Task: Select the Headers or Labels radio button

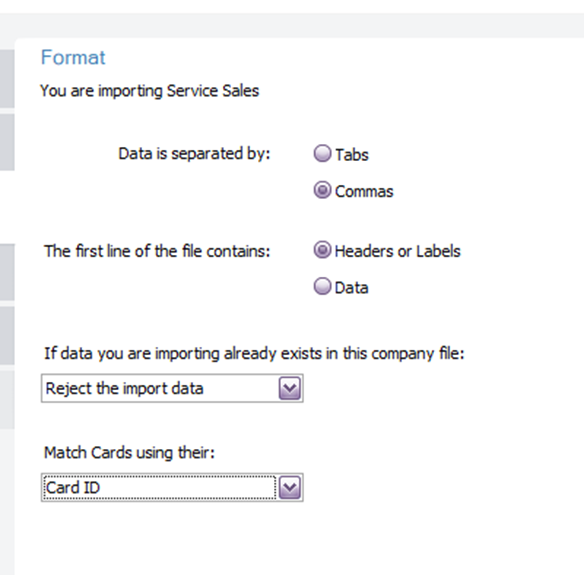Action: [x=322, y=250]
